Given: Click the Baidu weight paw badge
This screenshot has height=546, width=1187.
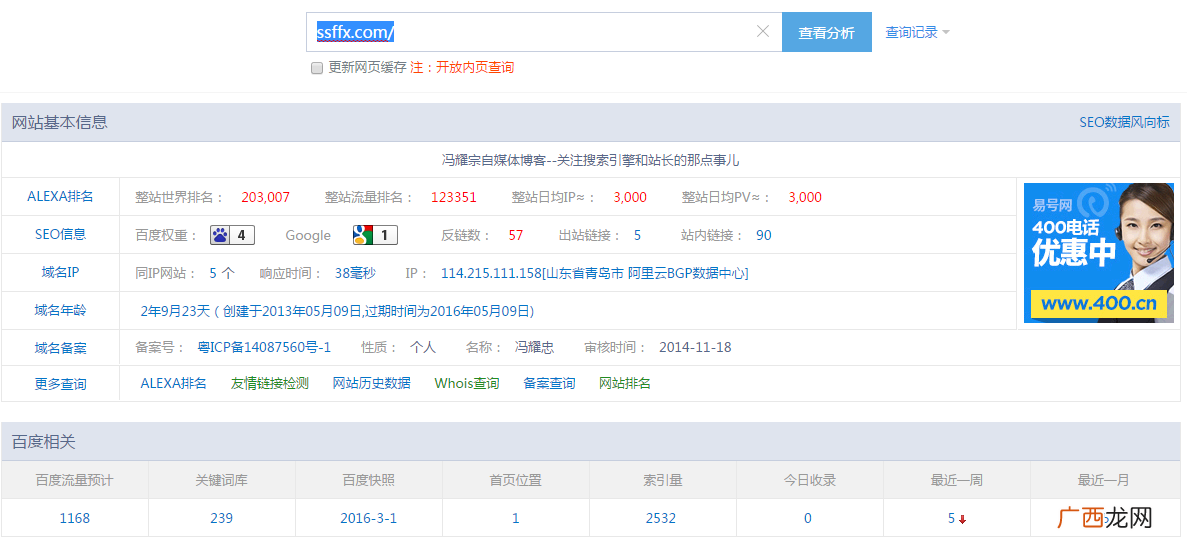Looking at the screenshot, I should point(232,235).
